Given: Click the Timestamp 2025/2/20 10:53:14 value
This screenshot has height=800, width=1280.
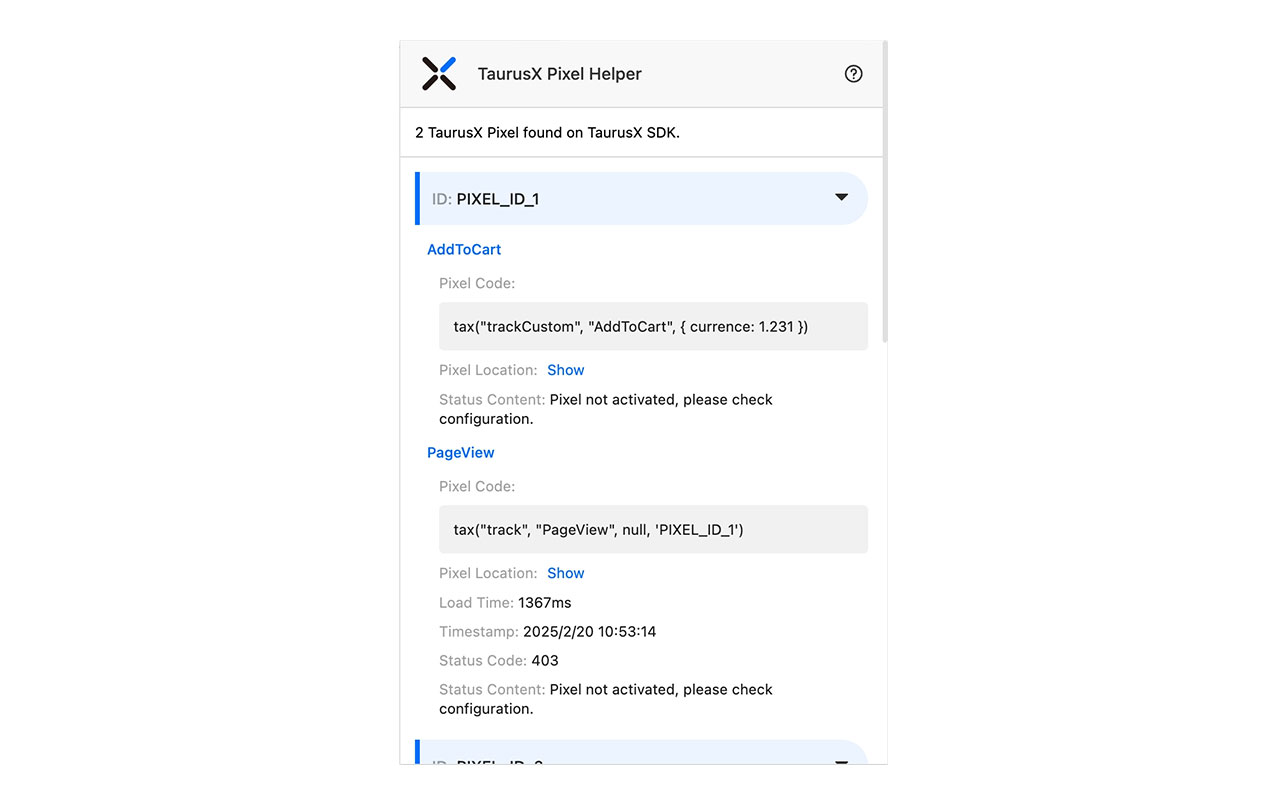Looking at the screenshot, I should (x=590, y=631).
